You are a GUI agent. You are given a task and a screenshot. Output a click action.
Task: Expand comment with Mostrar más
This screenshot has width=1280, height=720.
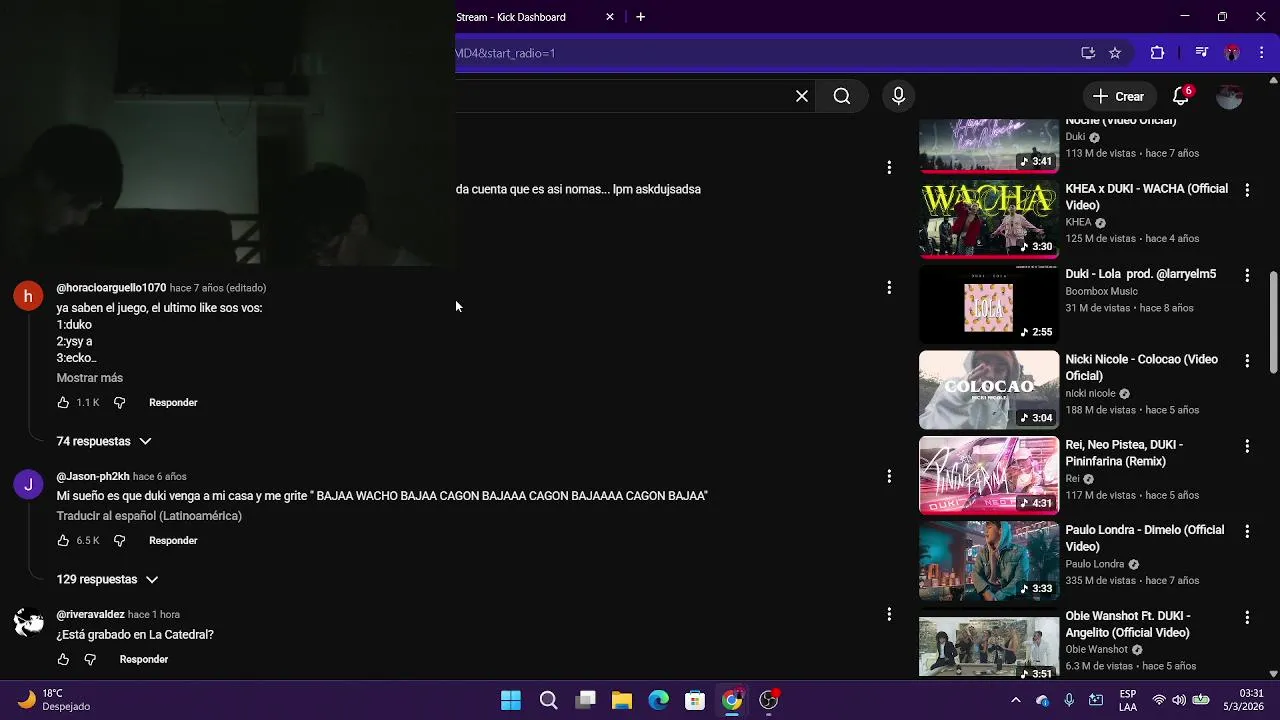pyautogui.click(x=90, y=378)
